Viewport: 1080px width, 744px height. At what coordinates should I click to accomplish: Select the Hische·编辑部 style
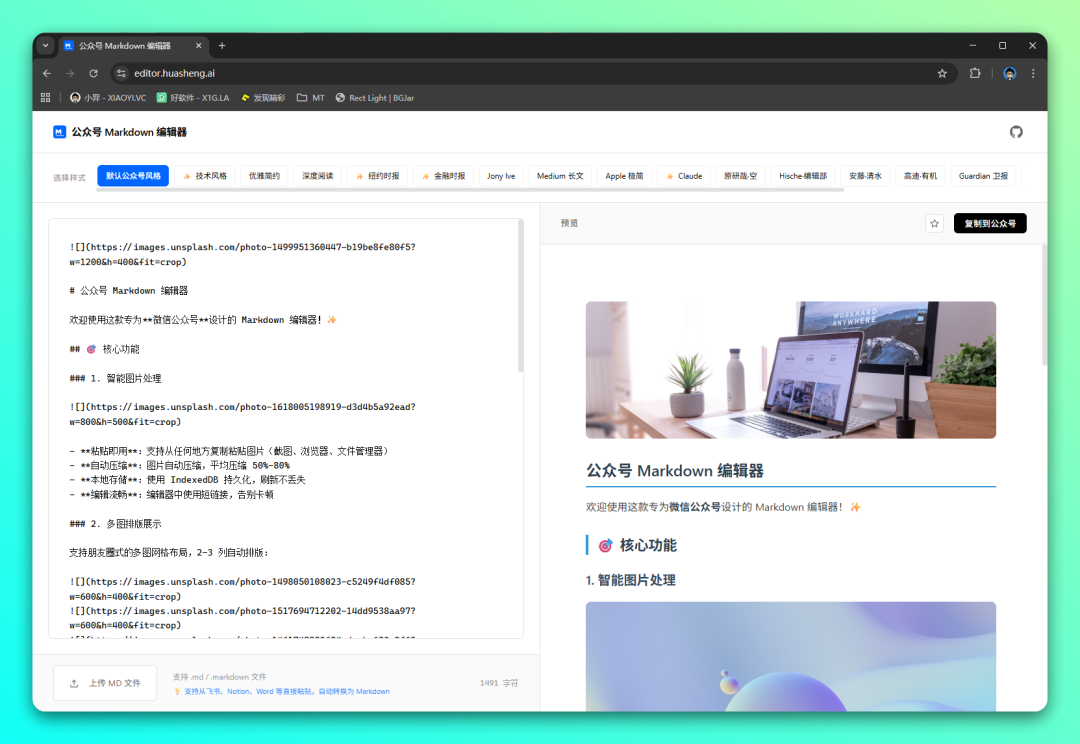pos(803,176)
